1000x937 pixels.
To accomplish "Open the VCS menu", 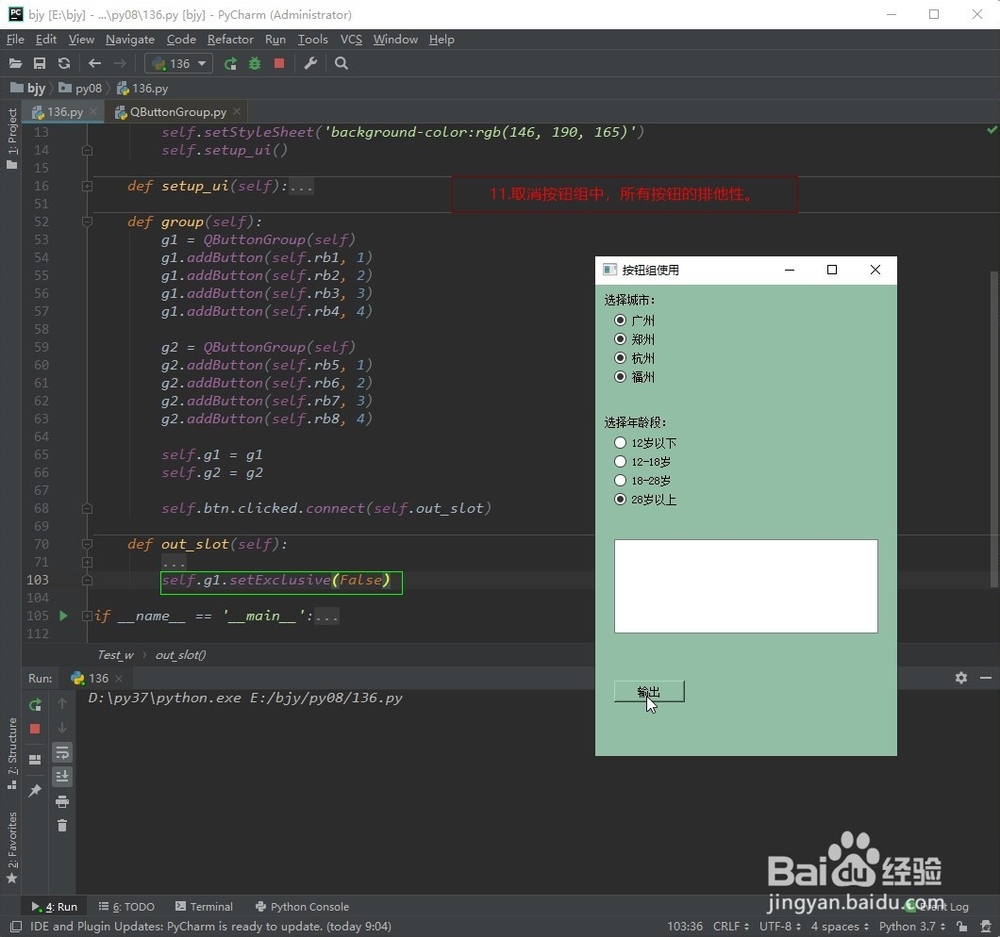I will click(351, 39).
